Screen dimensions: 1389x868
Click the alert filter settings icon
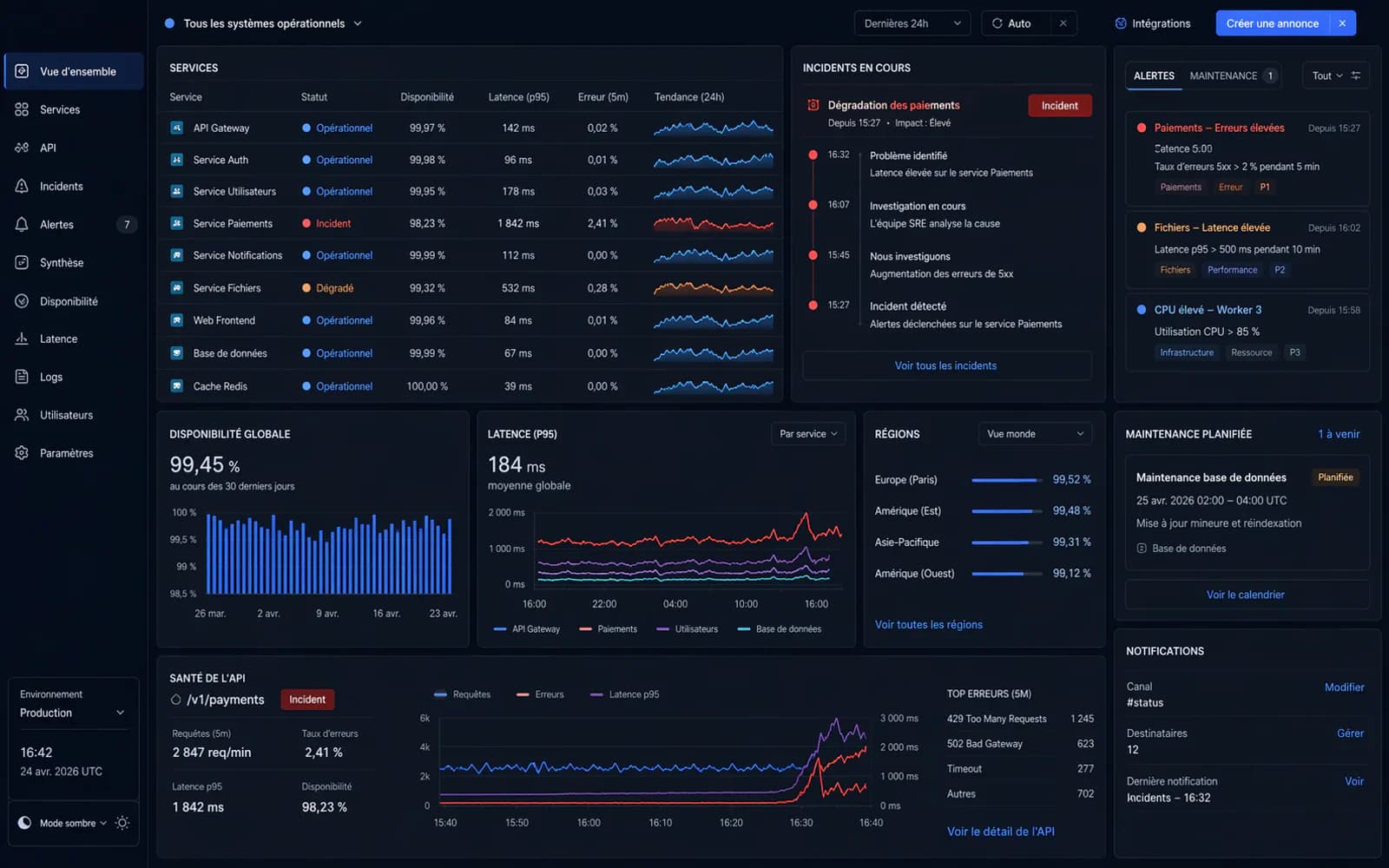1356,76
